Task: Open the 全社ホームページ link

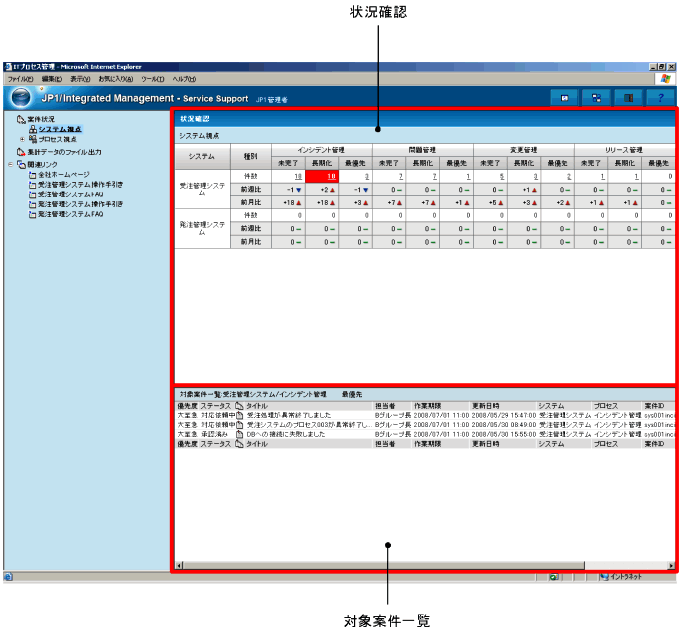Action: click(x=66, y=175)
